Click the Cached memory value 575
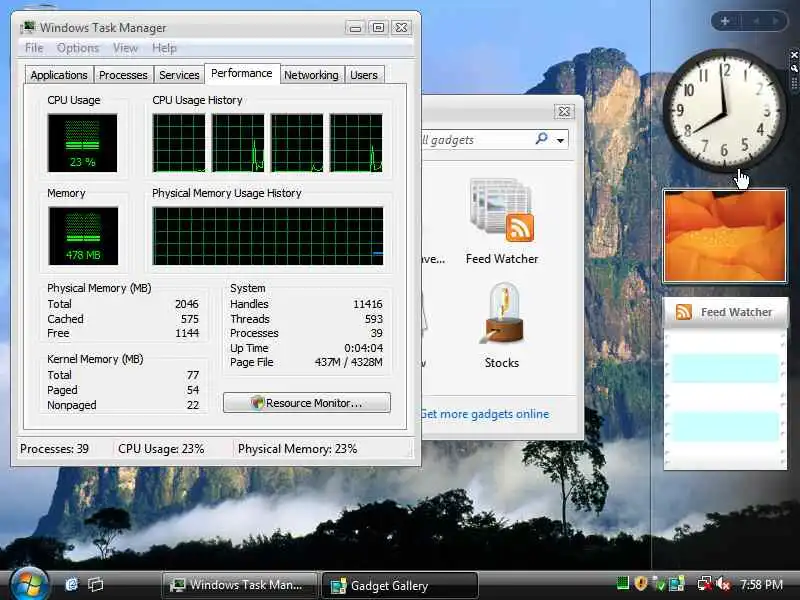Image resolution: width=800 pixels, height=600 pixels. [190, 319]
